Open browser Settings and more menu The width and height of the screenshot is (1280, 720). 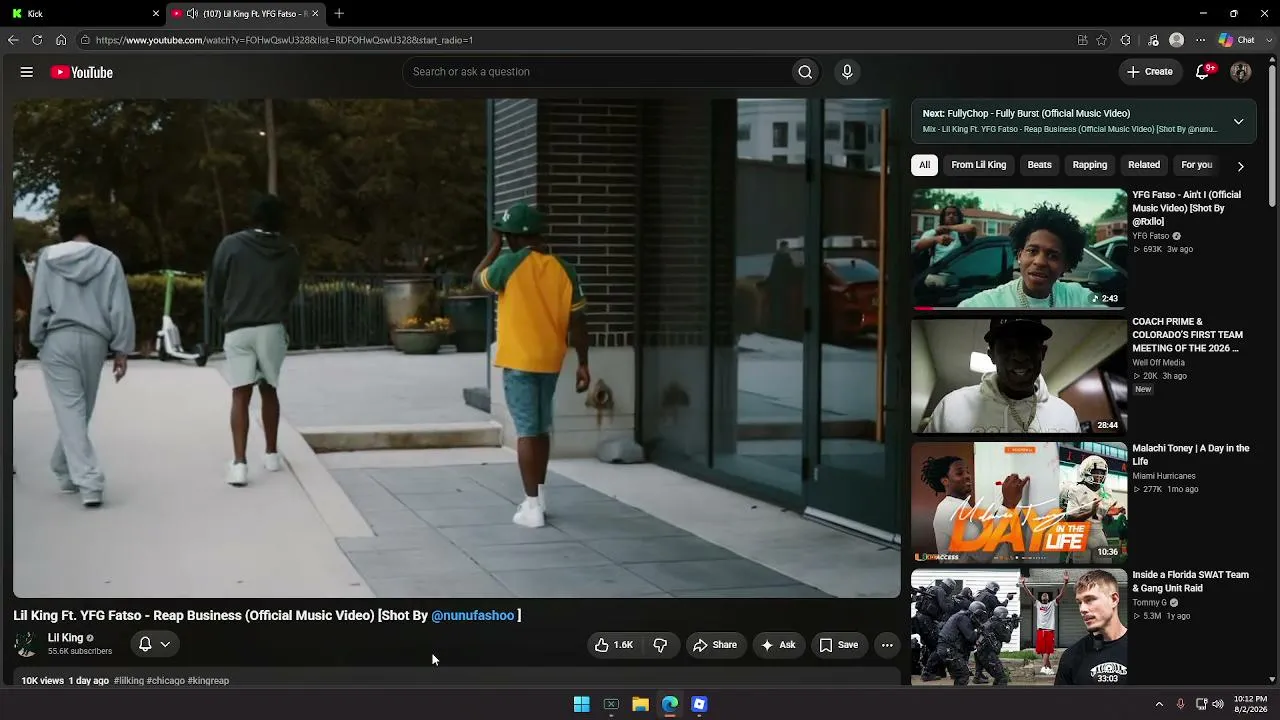coord(1201,40)
